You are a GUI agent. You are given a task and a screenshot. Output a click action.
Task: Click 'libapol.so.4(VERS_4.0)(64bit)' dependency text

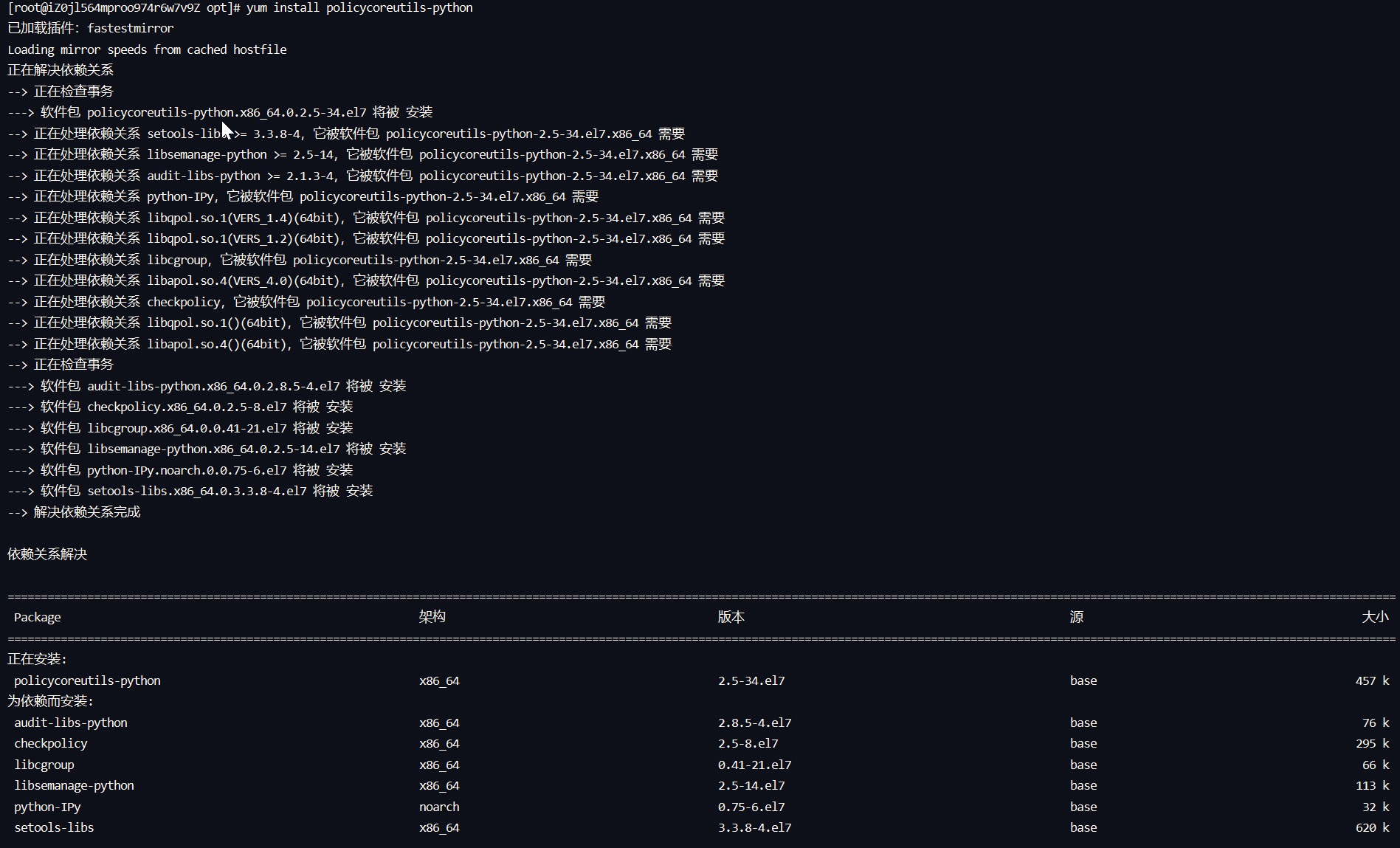pos(244,280)
